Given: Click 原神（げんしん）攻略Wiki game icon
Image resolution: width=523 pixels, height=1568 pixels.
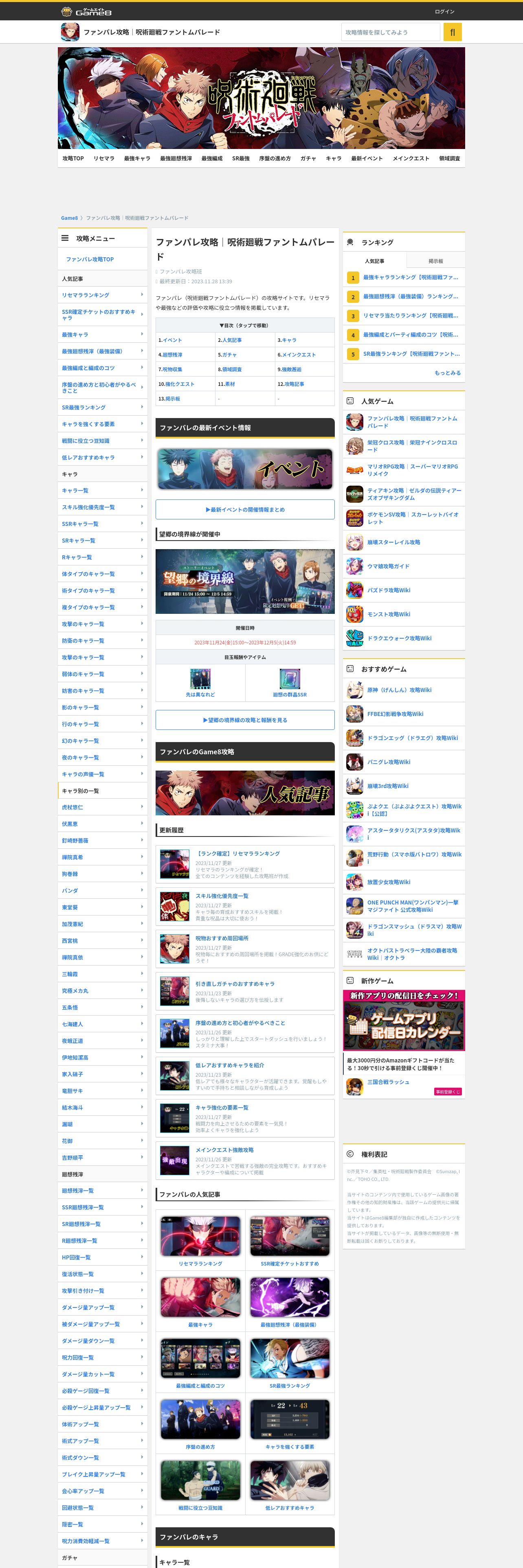Looking at the screenshot, I should [354, 690].
